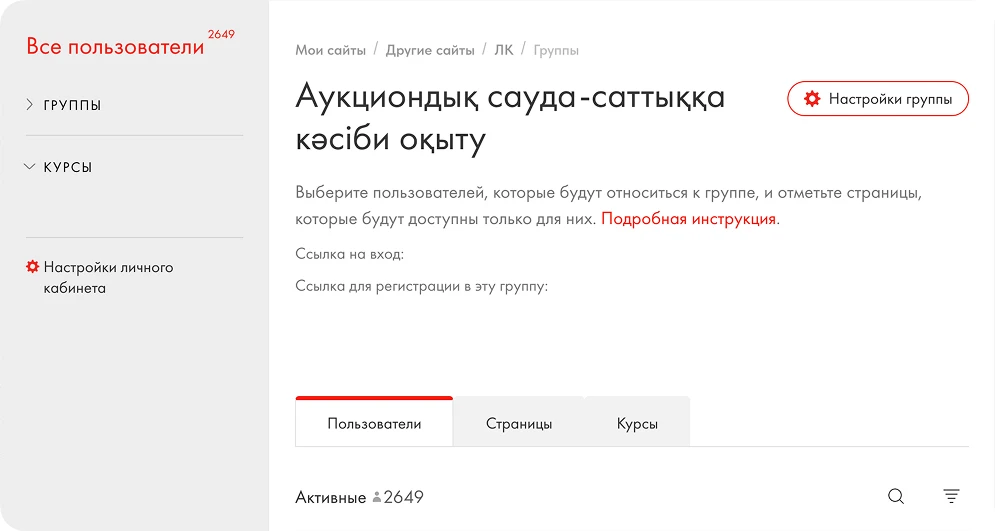Screen dimensions: 995x531
Task: Open the filter lines icon
Action: (x=951, y=496)
